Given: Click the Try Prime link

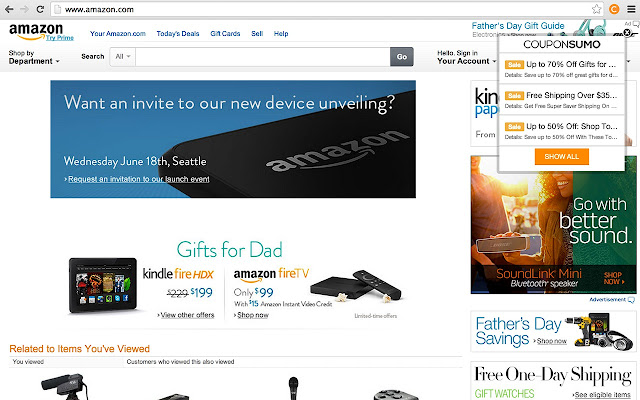Looking at the screenshot, I should [x=60, y=38].
